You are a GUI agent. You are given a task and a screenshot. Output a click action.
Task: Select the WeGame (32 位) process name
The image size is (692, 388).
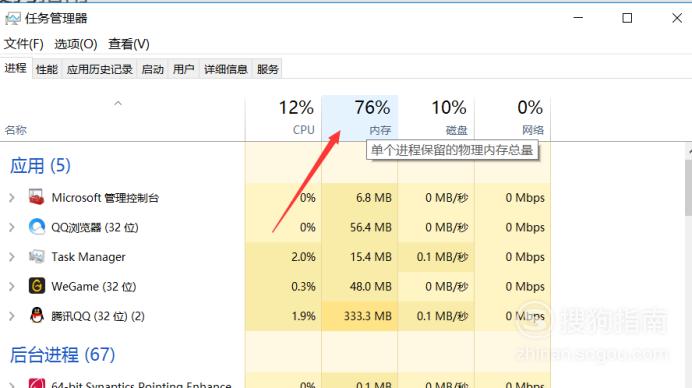(94, 286)
